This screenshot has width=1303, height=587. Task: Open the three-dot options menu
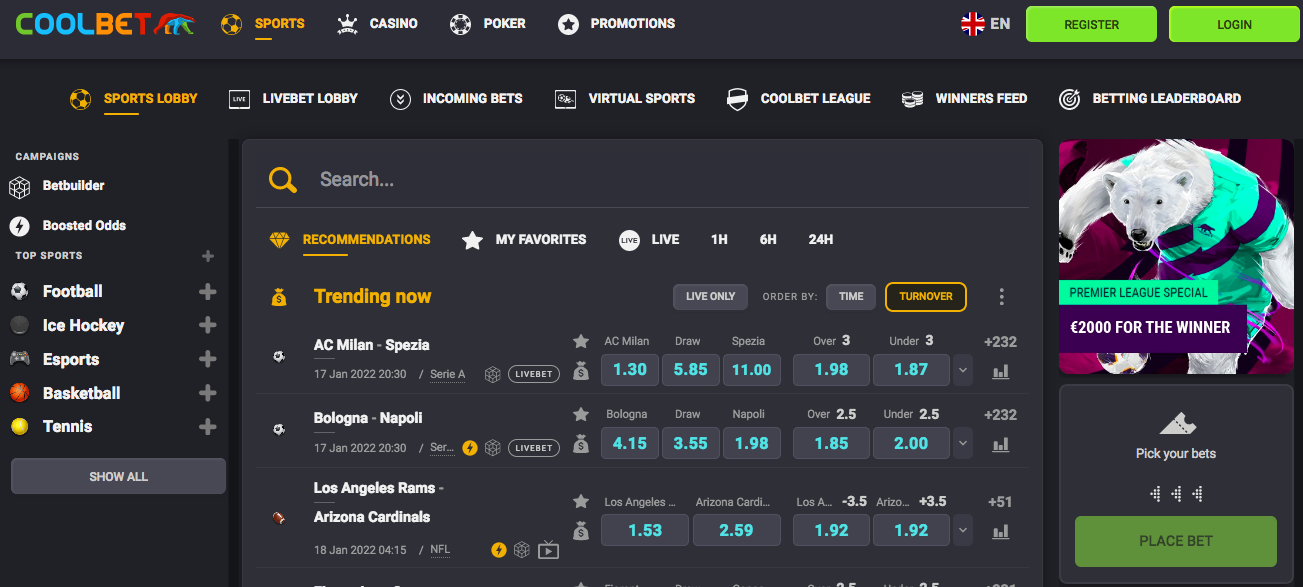coord(1001,297)
